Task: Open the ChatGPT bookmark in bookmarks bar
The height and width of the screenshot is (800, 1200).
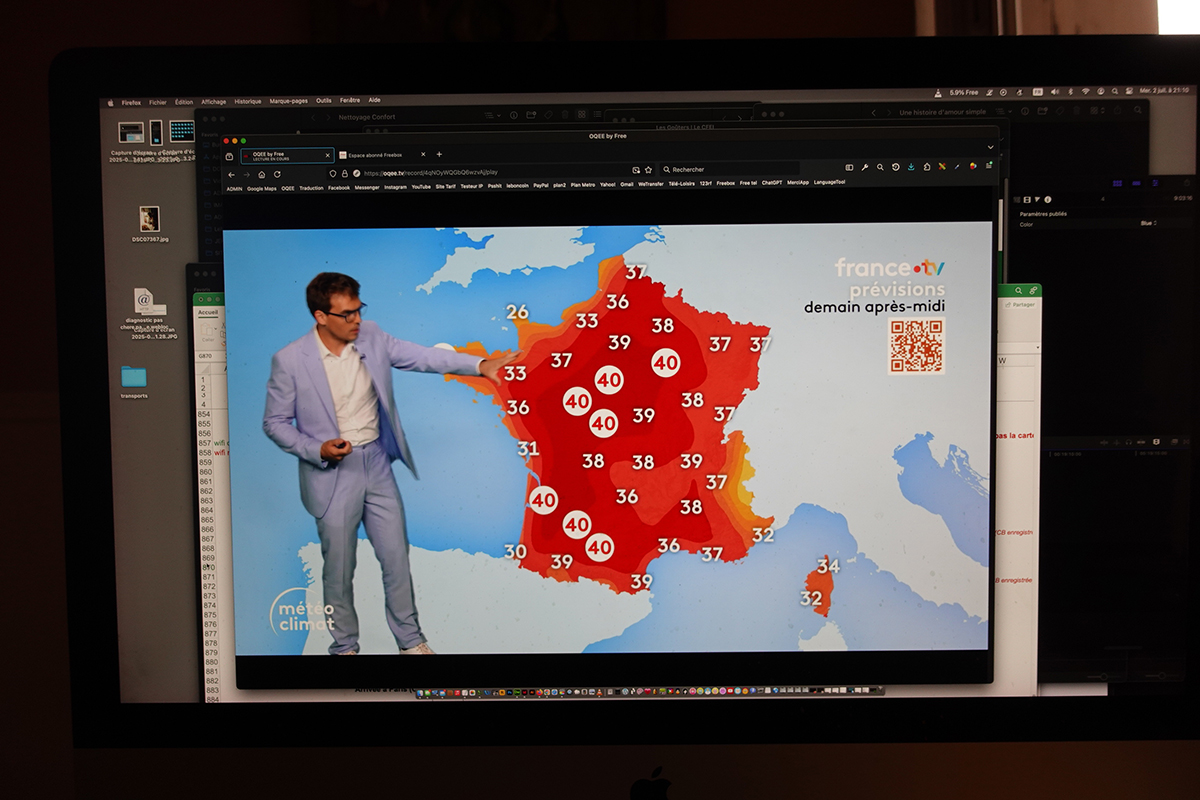Action: pyautogui.click(x=771, y=183)
